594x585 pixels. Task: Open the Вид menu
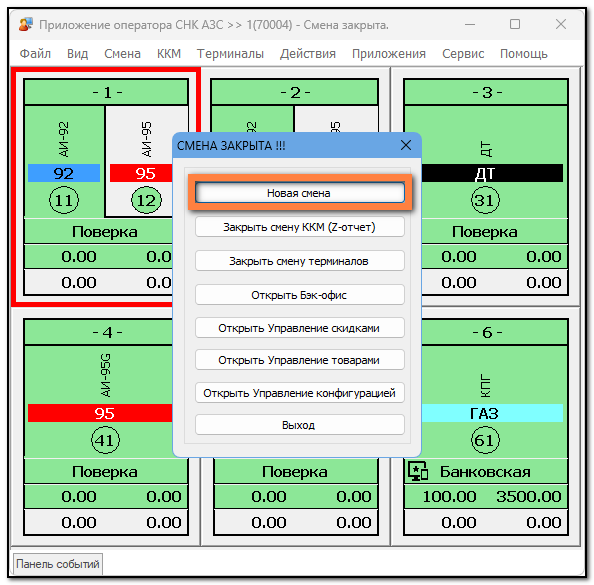(78, 54)
